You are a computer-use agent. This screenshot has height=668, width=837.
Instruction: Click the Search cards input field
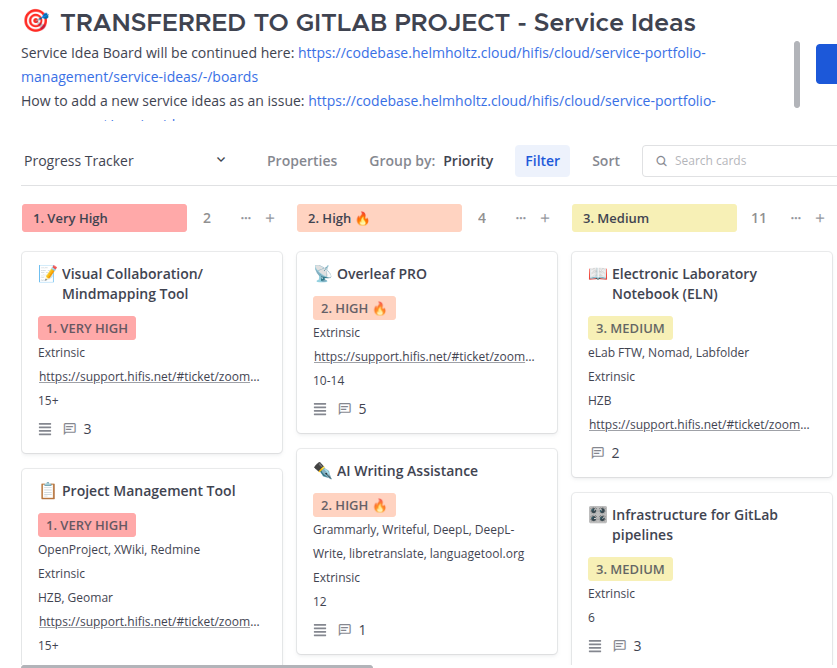750,161
